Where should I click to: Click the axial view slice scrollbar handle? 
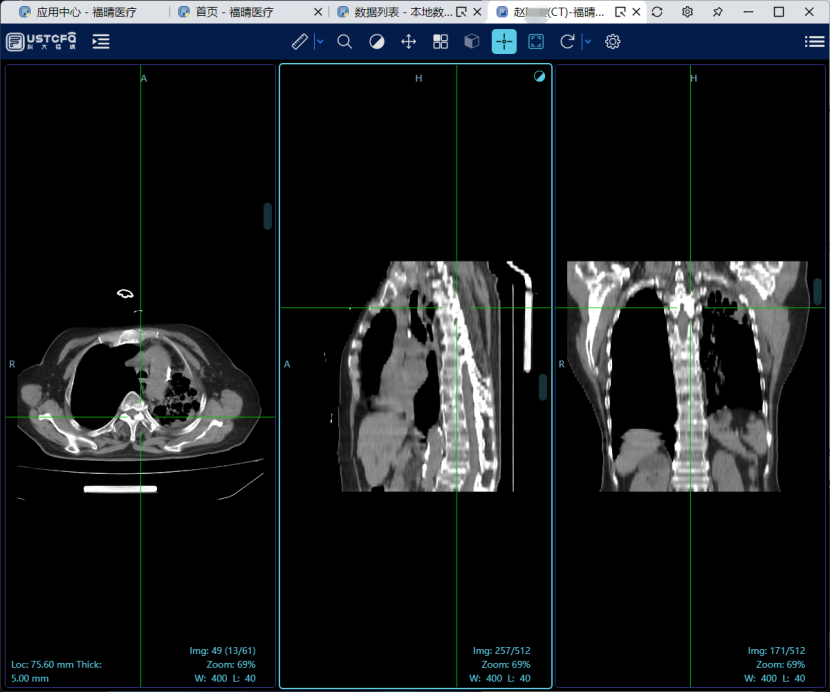pos(268,216)
